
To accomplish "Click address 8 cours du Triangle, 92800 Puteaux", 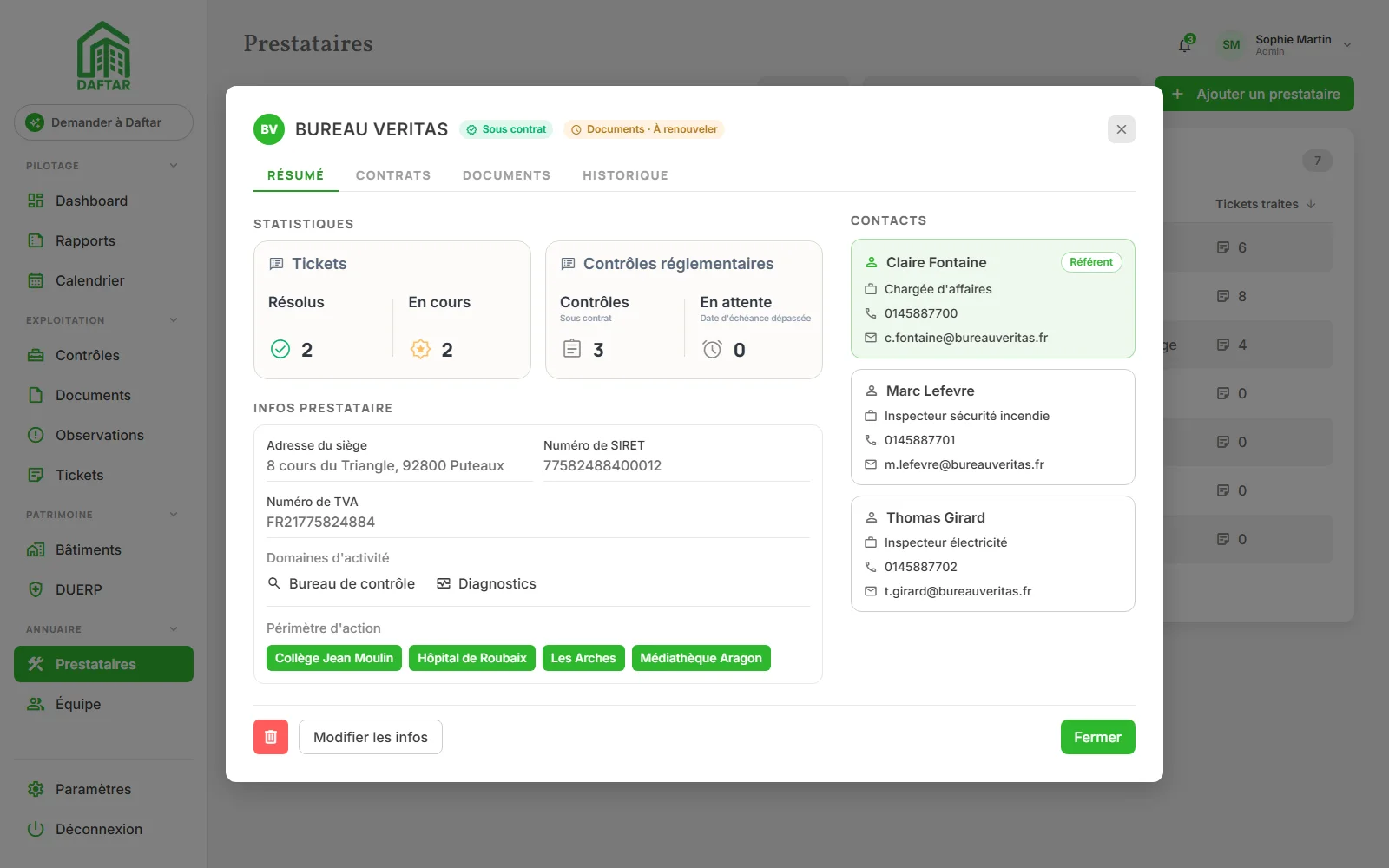I will 385,466.
